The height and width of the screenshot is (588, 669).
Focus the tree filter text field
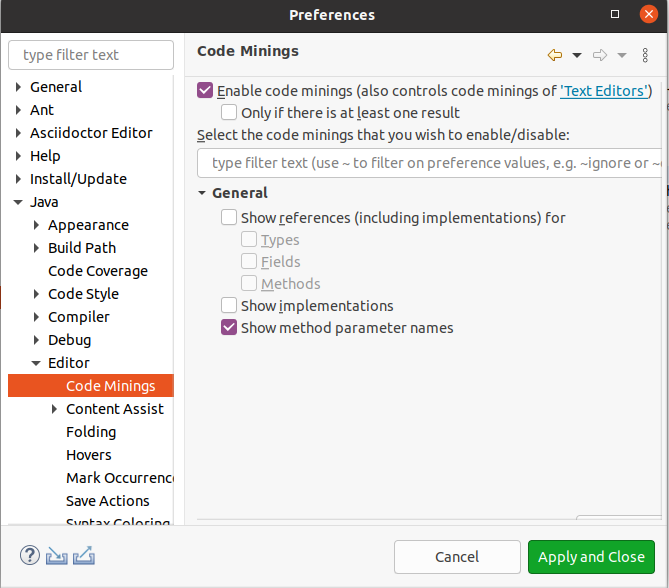pyautogui.click(x=91, y=55)
